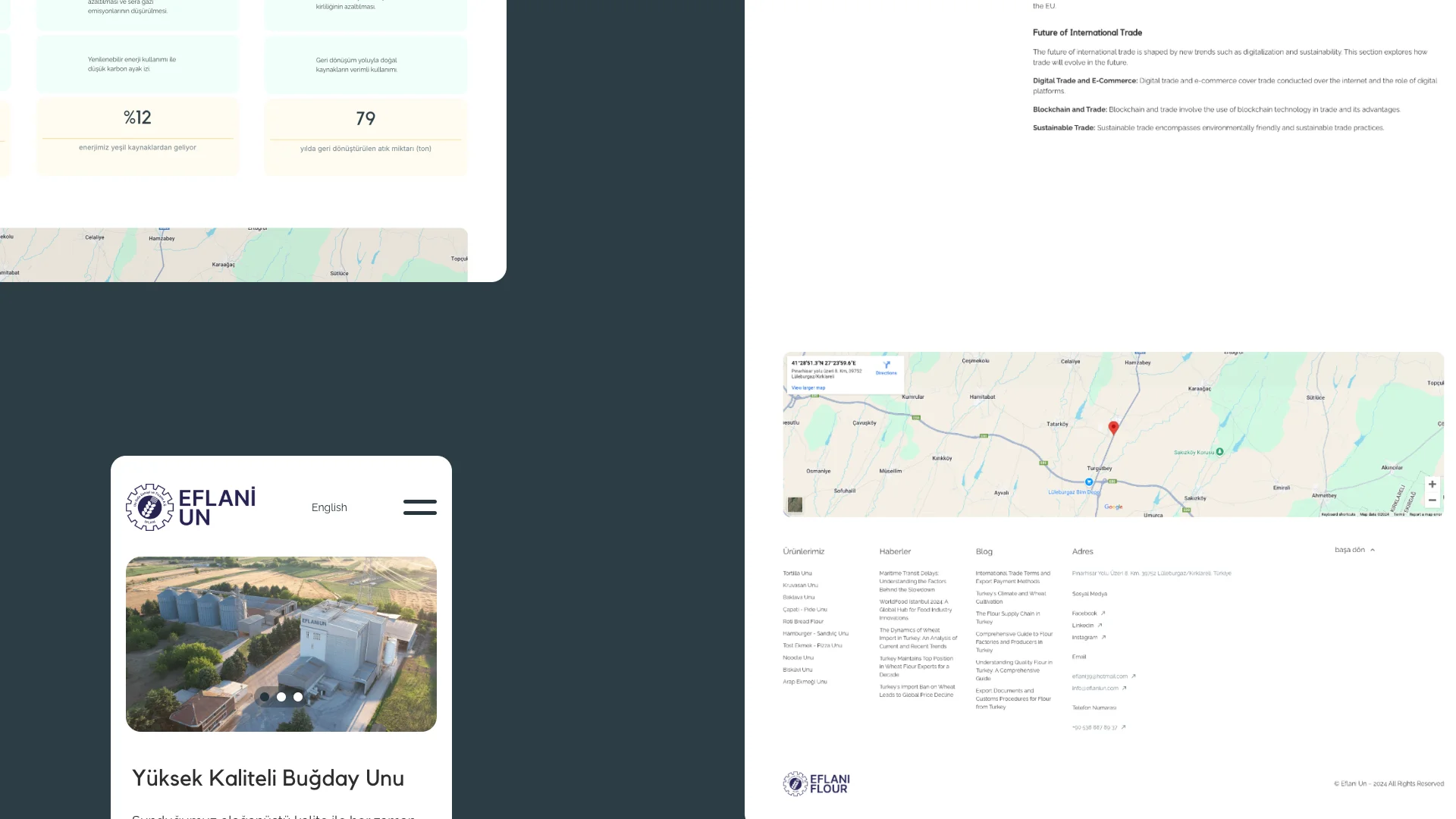This screenshot has width=1456, height=819.
Task: Click the Yüksek Kaliteli Buğday Unu heading
Action: (268, 779)
